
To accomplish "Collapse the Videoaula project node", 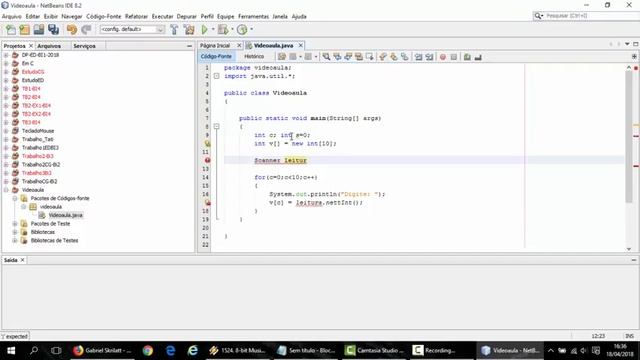I will (x=6, y=190).
